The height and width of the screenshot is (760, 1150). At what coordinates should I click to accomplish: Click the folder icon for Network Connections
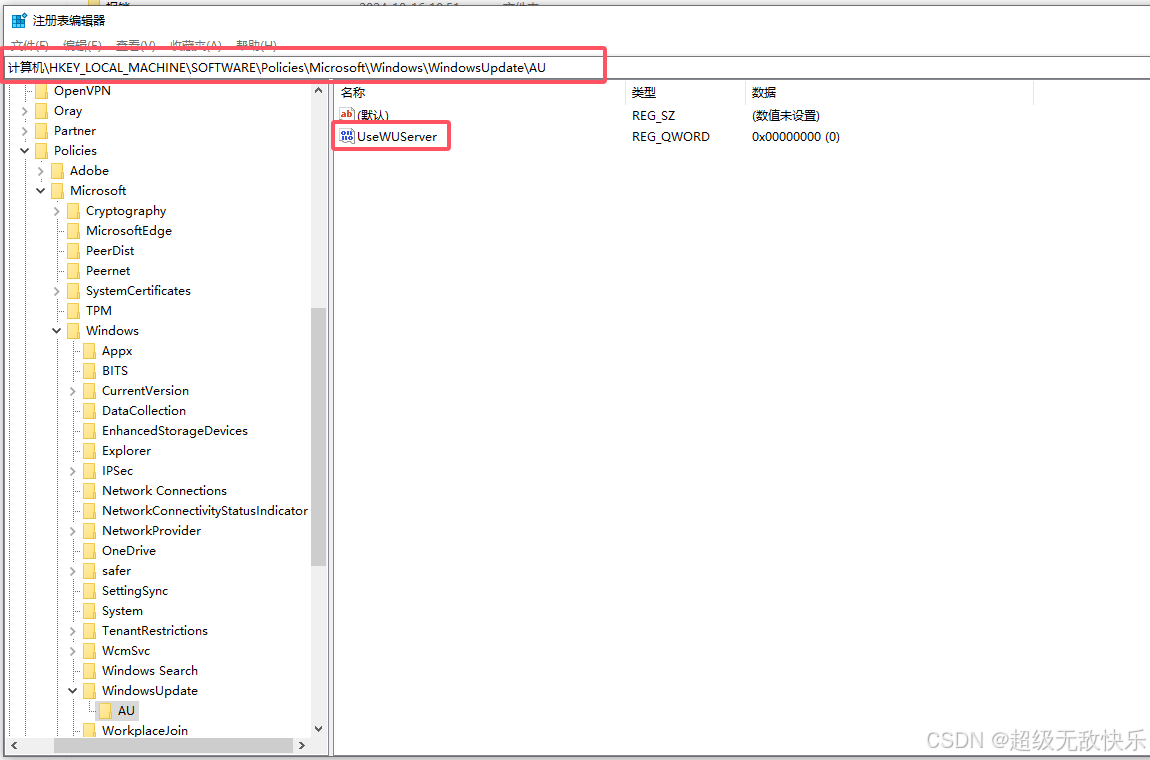(x=89, y=491)
